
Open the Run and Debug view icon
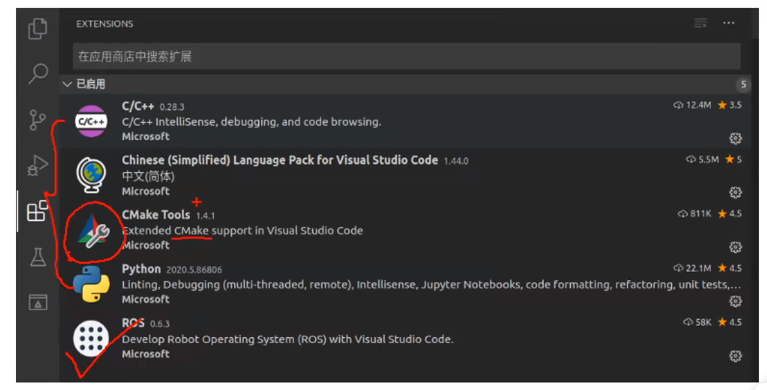click(38, 165)
